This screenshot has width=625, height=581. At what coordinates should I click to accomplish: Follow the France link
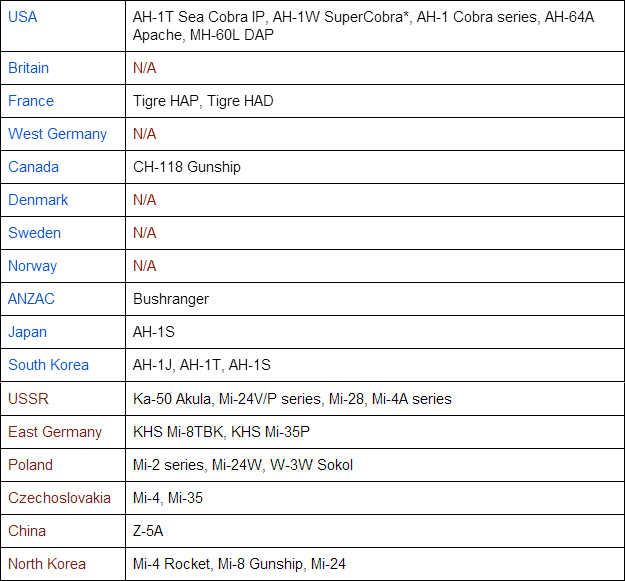31,101
